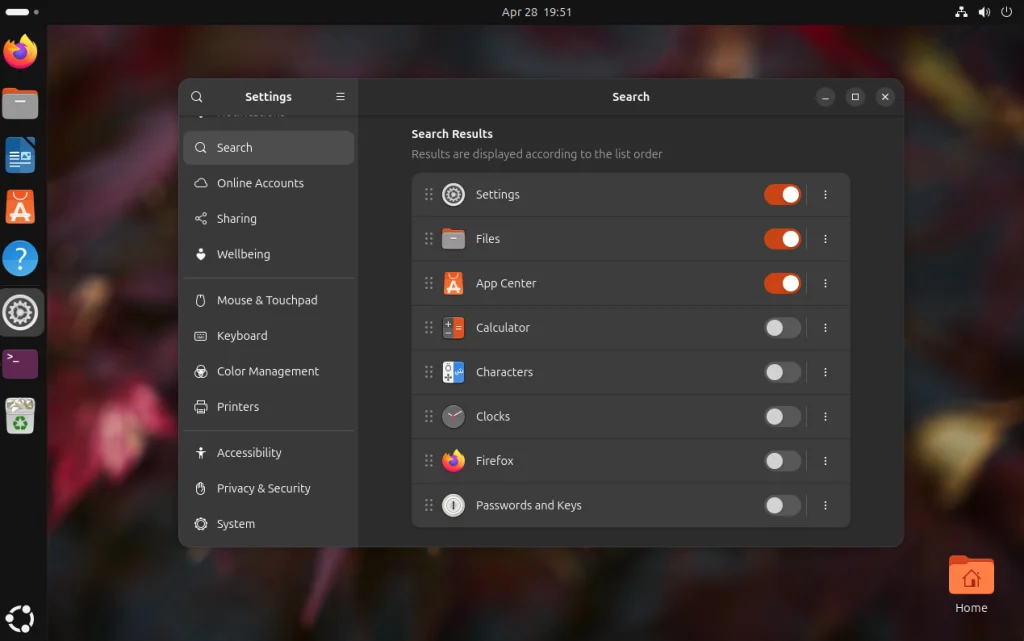
Task: Click the Characters app icon
Action: (x=453, y=372)
